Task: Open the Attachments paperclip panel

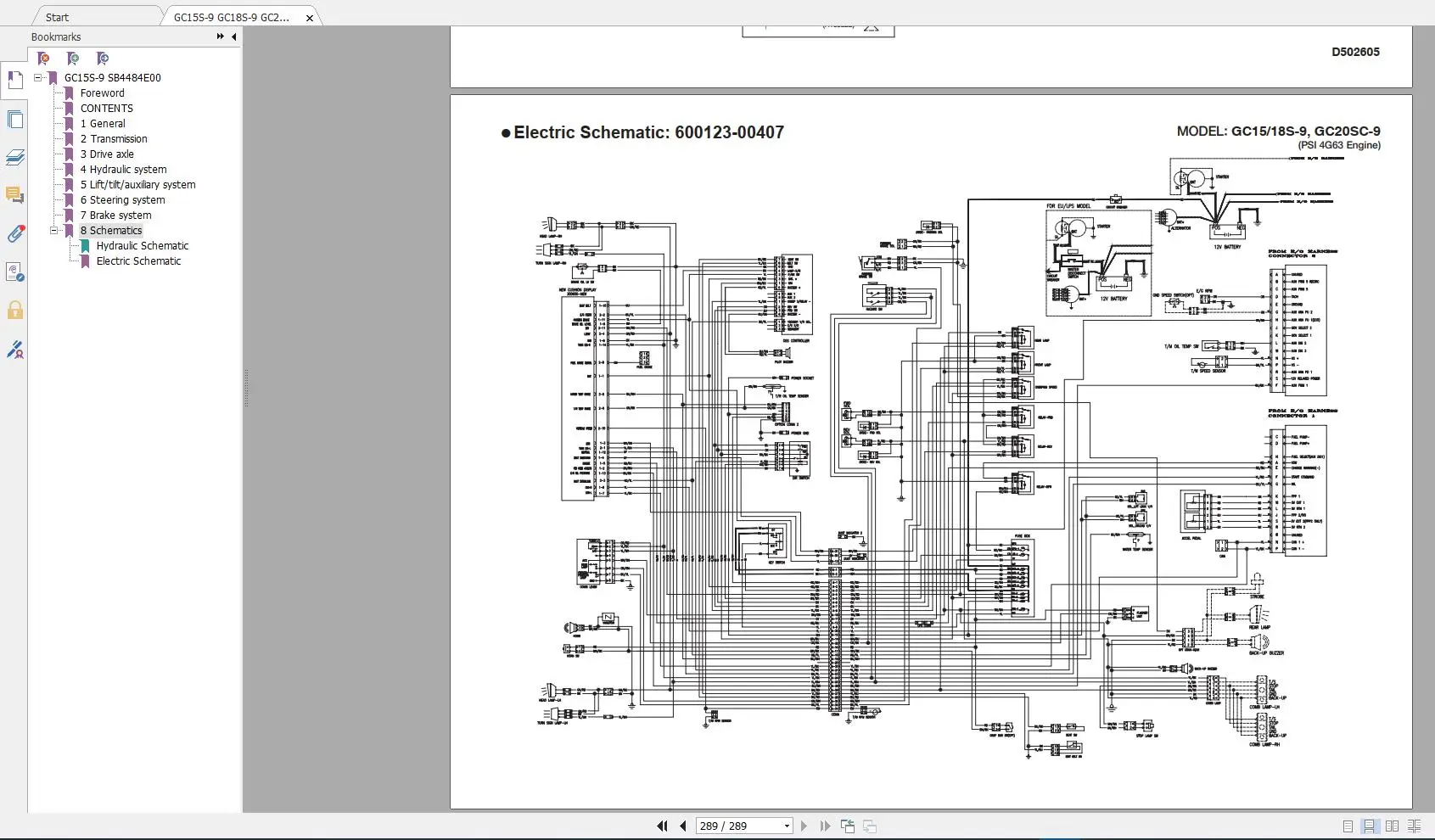Action: pyautogui.click(x=14, y=234)
